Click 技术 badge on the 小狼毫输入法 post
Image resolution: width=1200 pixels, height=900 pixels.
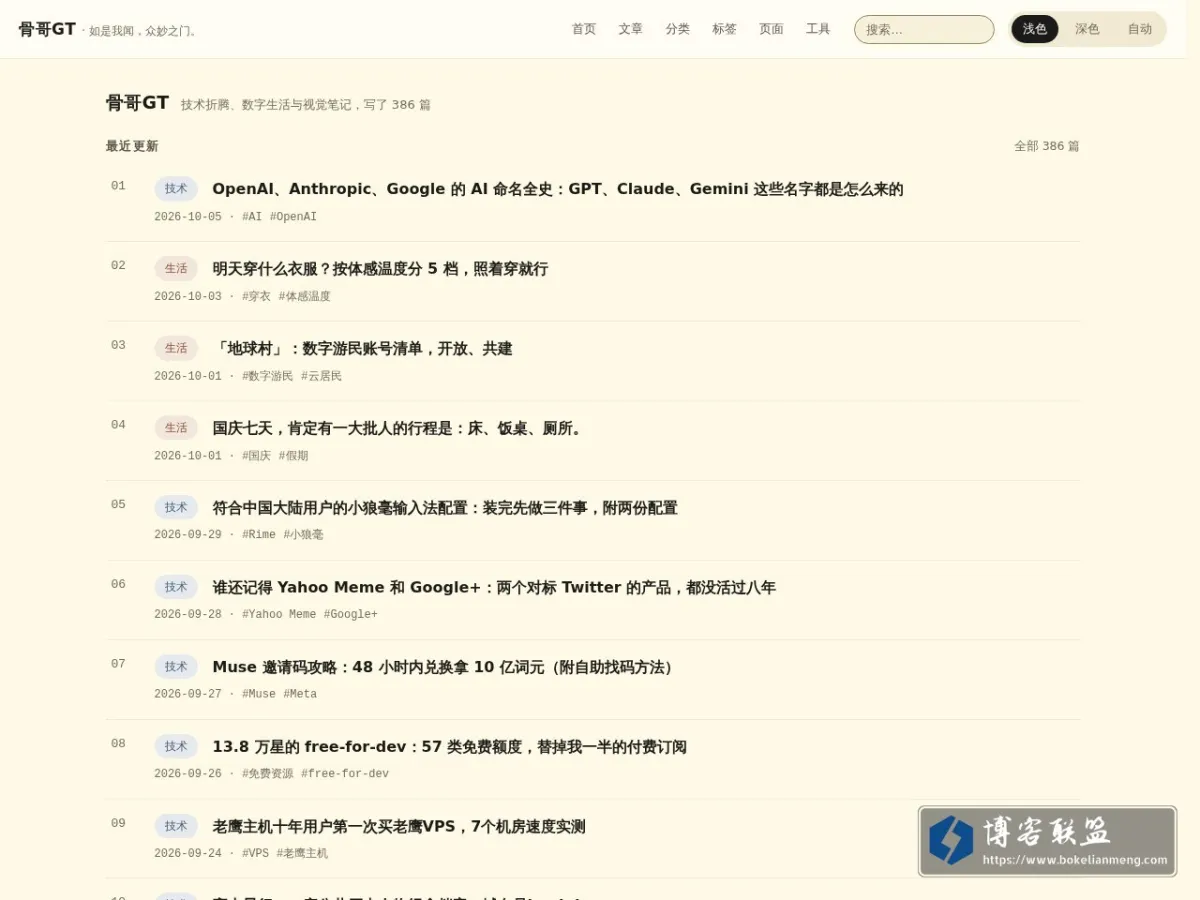coord(176,507)
